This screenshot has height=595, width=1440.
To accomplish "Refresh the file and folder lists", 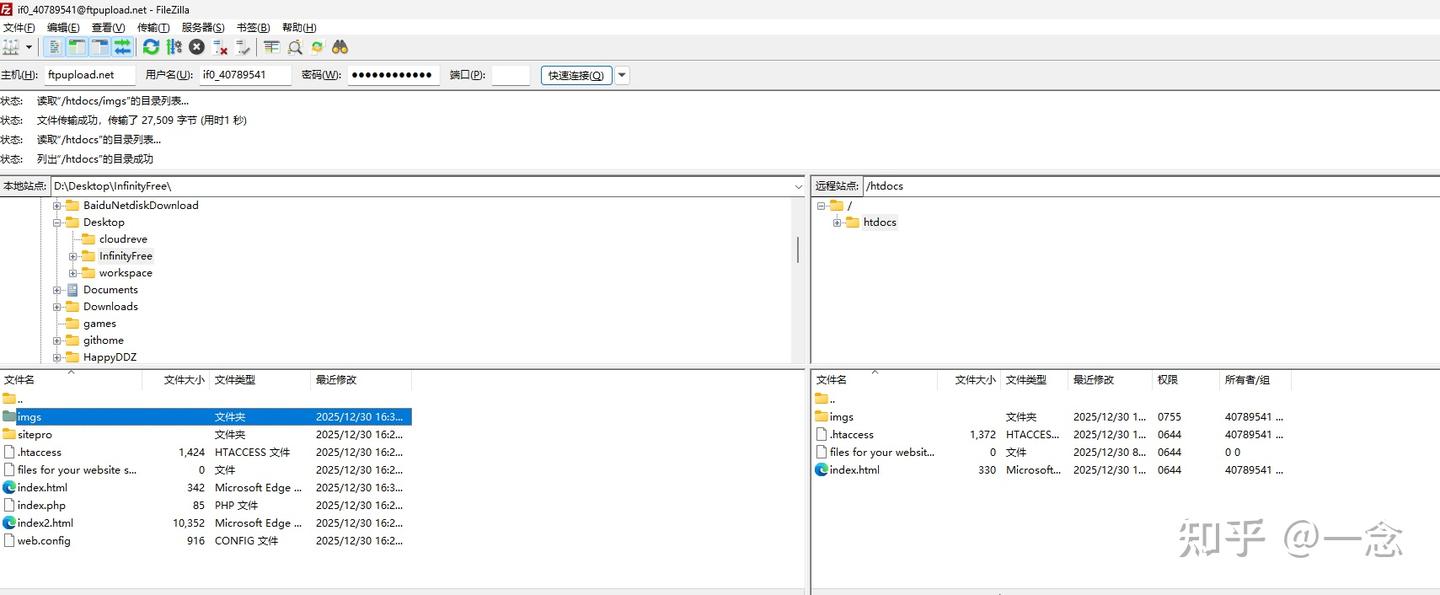I will [x=151, y=47].
